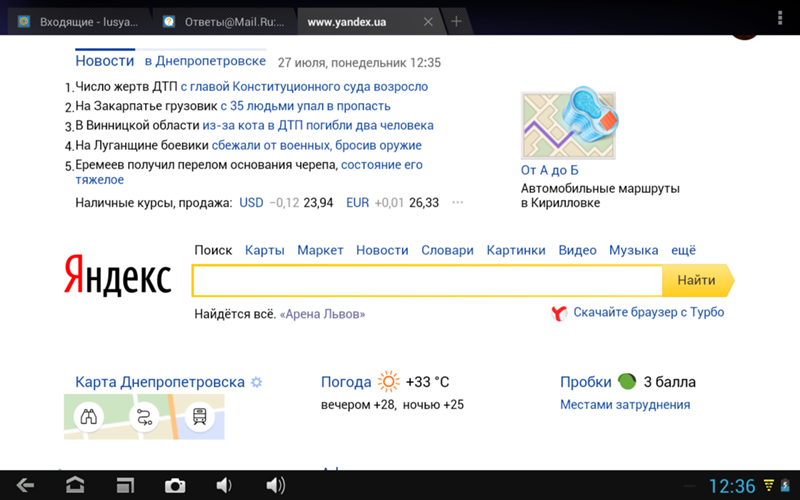Click the Yandex search input field
This screenshot has width=800, height=500.
click(427, 281)
